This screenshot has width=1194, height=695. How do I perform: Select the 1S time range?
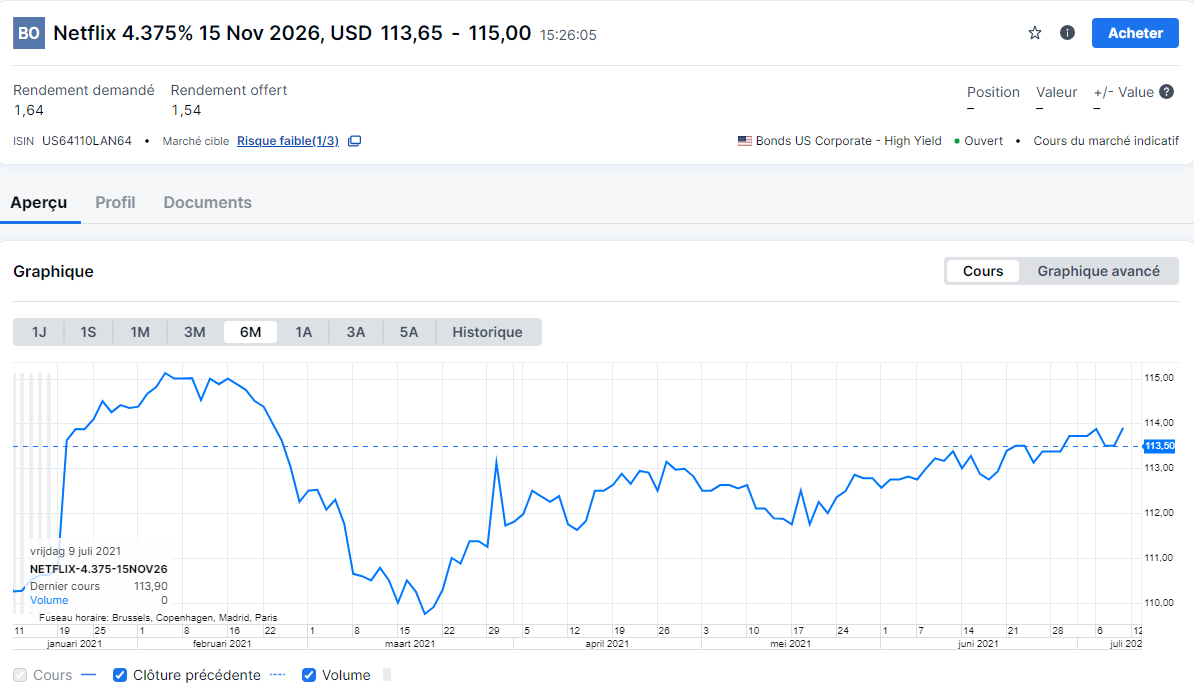[88, 332]
